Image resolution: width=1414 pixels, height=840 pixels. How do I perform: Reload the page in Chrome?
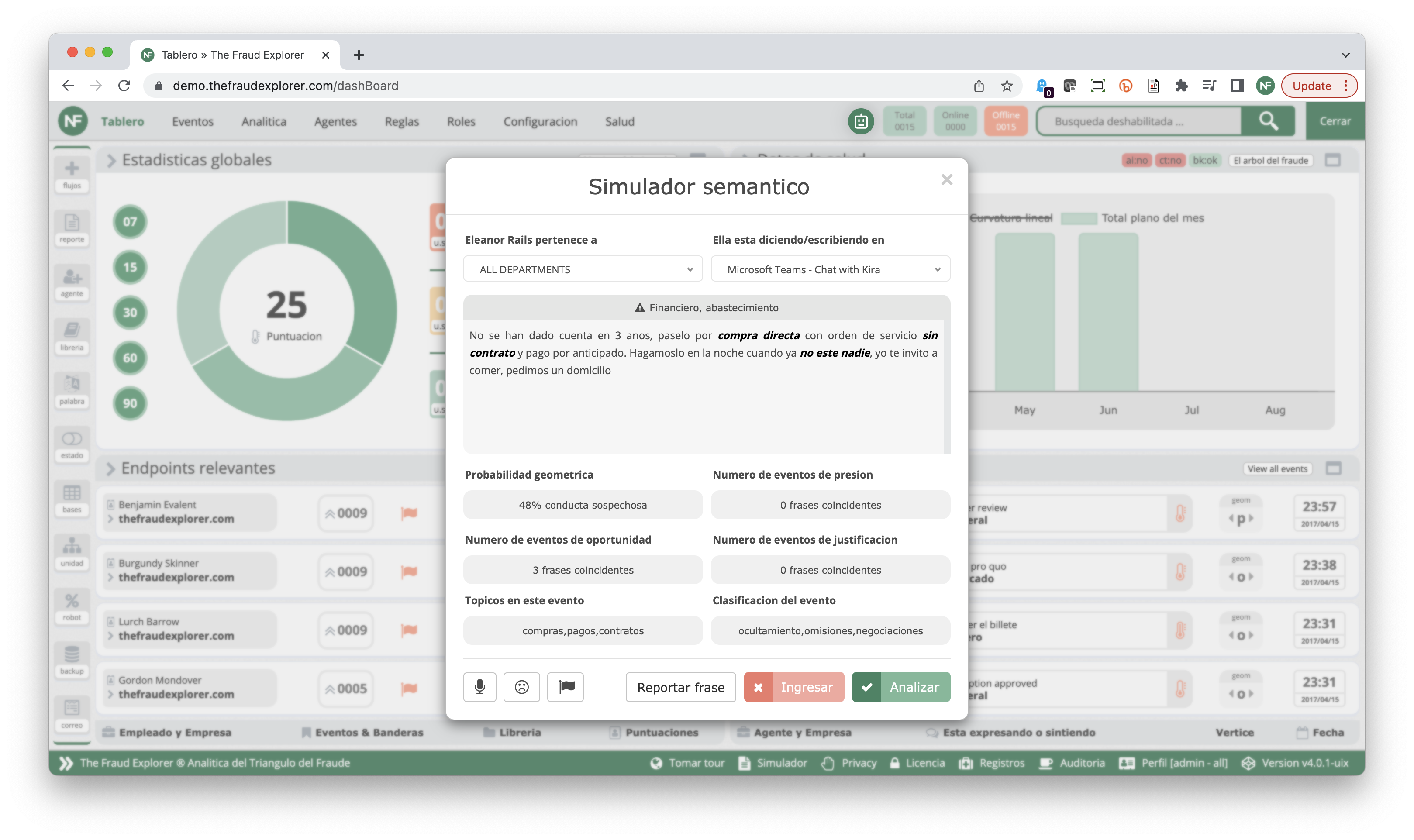[124, 86]
